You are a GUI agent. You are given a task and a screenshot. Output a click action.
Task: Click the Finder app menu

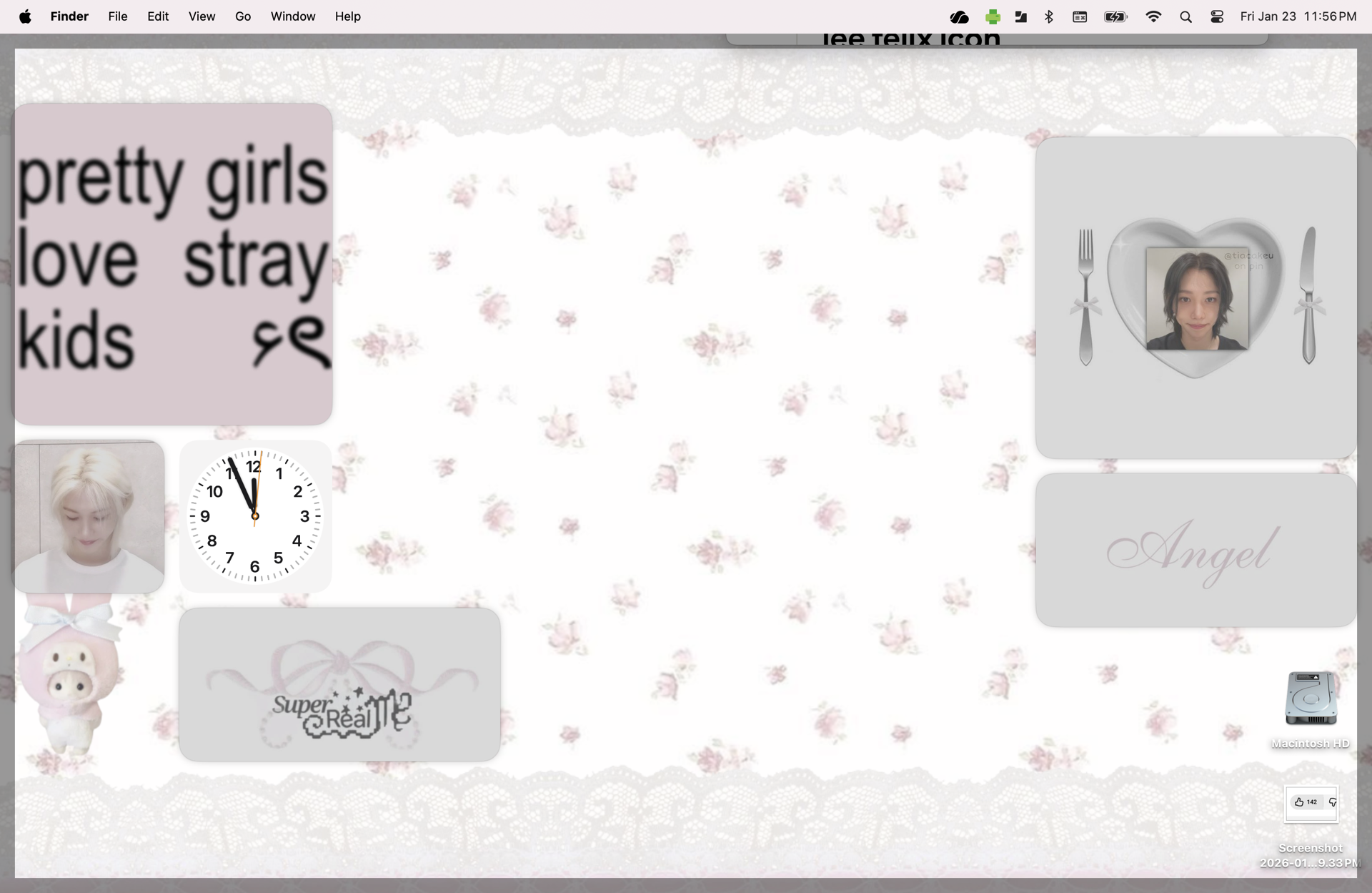(69, 16)
